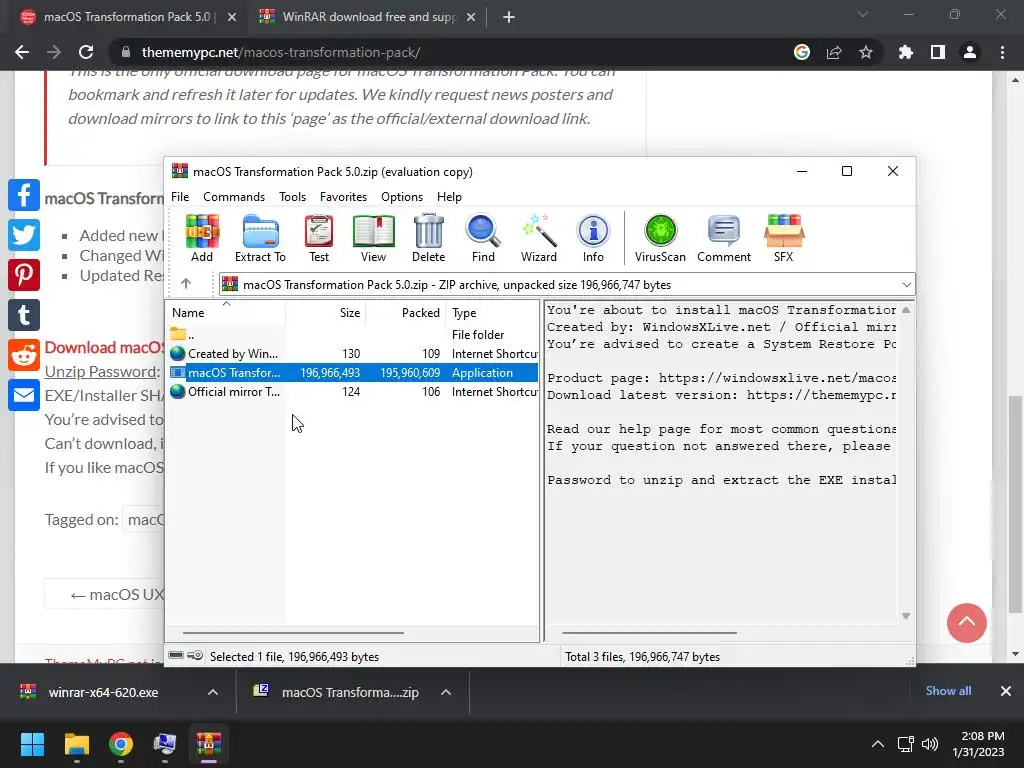1024x768 pixels.
Task: Click Show all downloads link
Action: tap(948, 690)
